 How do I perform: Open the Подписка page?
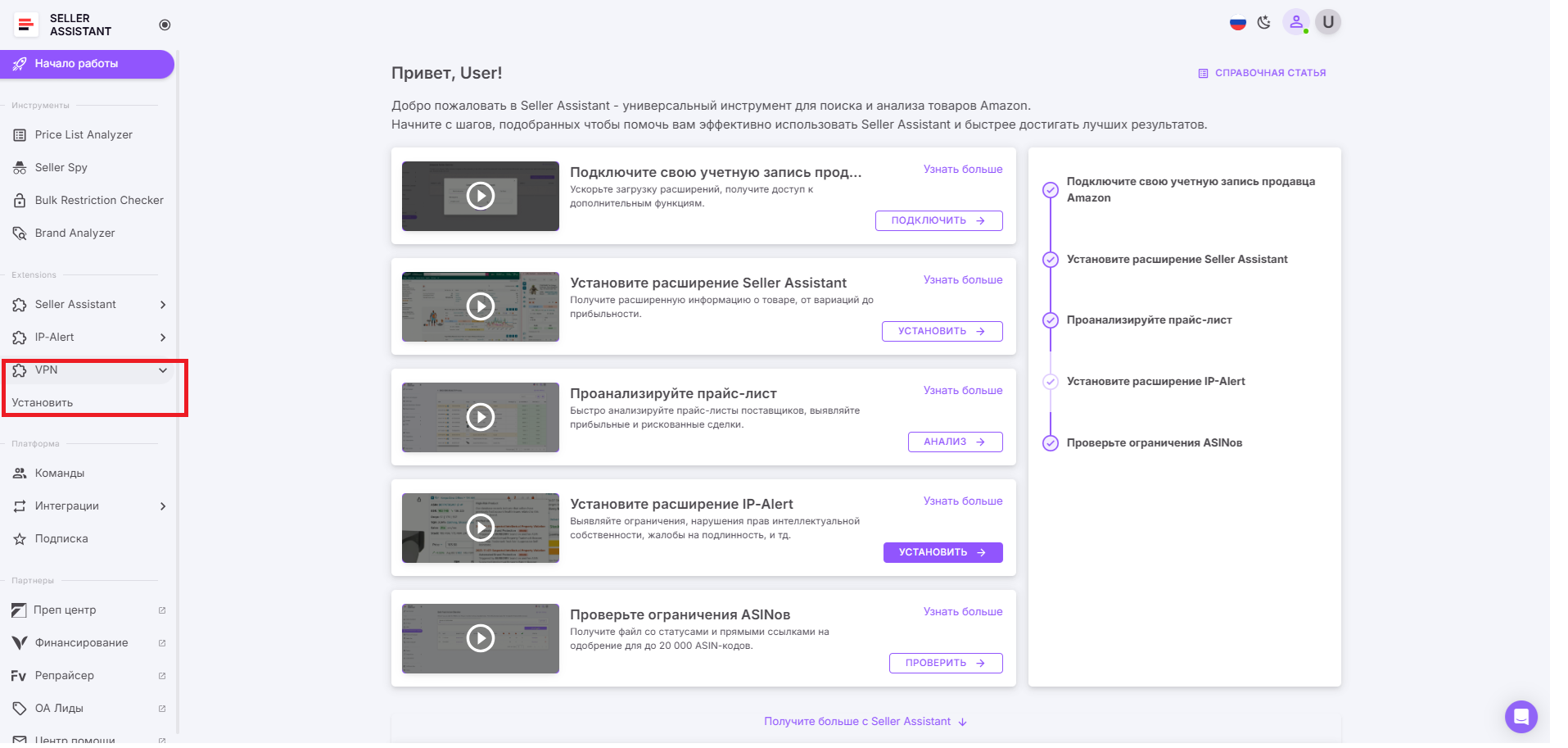click(x=59, y=538)
